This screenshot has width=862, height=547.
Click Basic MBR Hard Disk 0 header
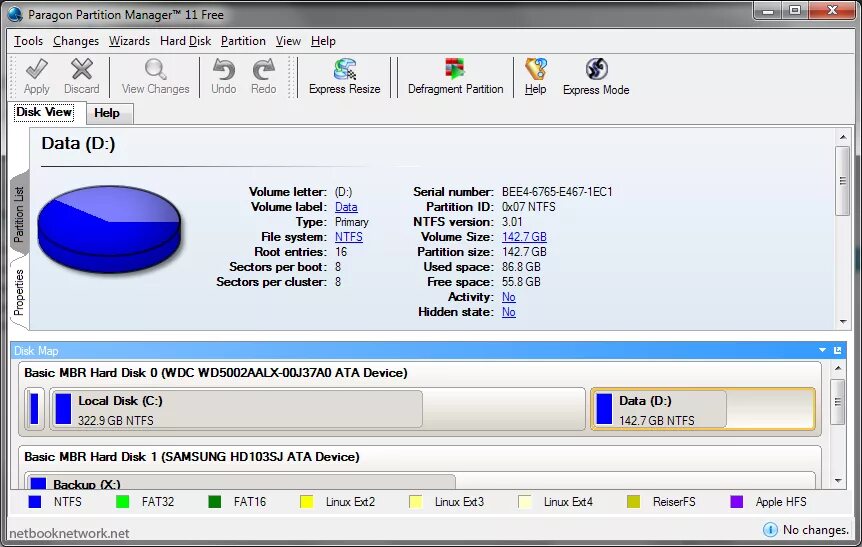(216, 373)
